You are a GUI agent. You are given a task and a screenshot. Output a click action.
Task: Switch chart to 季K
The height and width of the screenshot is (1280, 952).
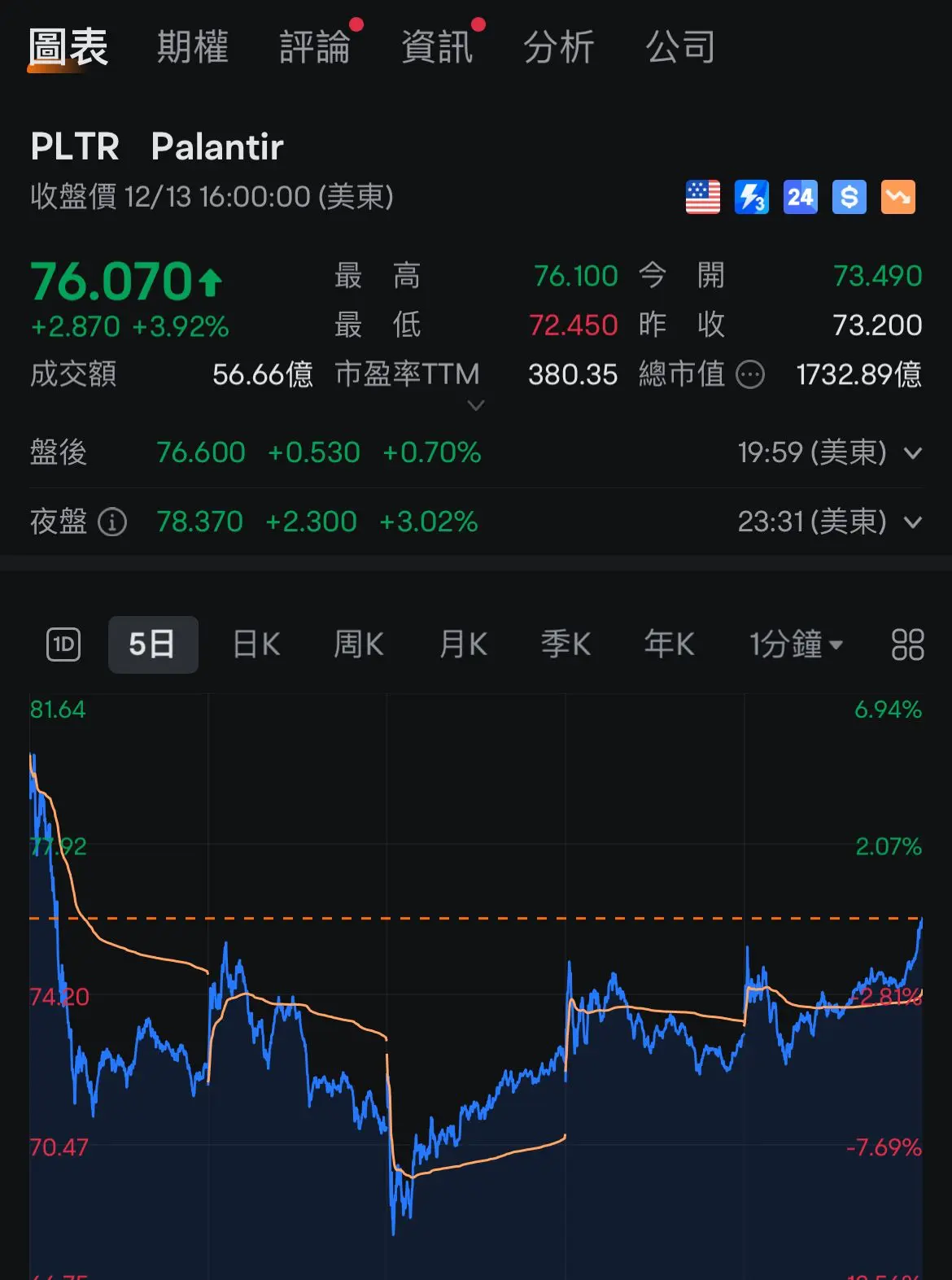566,644
